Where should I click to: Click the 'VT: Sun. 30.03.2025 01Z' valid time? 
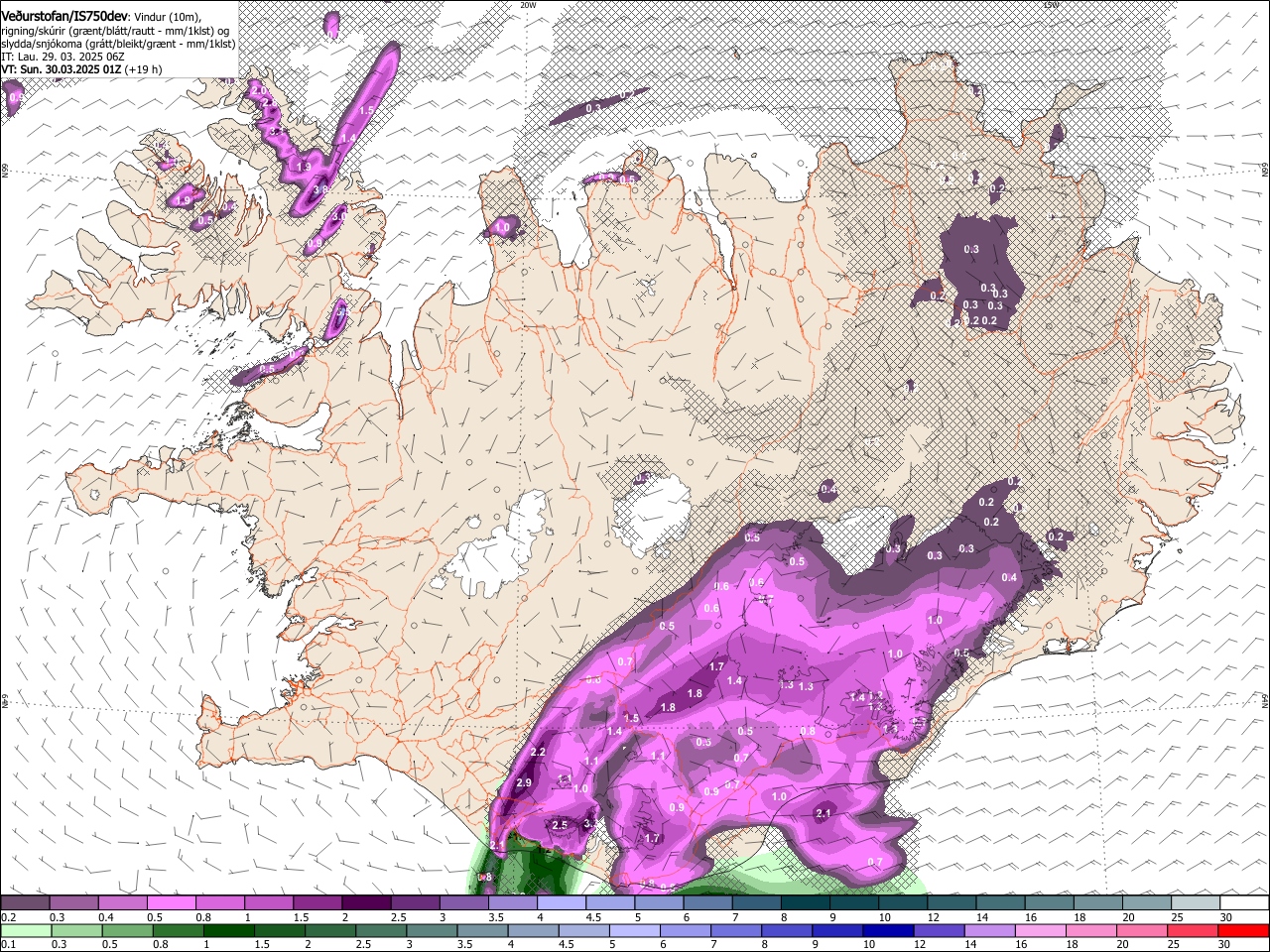click(60, 70)
